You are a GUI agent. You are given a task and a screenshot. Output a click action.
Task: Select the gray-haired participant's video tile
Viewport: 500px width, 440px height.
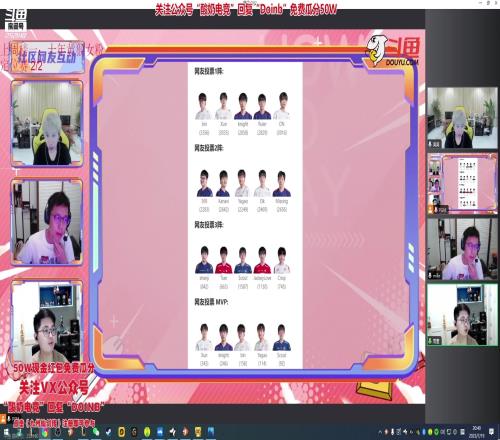(462, 118)
